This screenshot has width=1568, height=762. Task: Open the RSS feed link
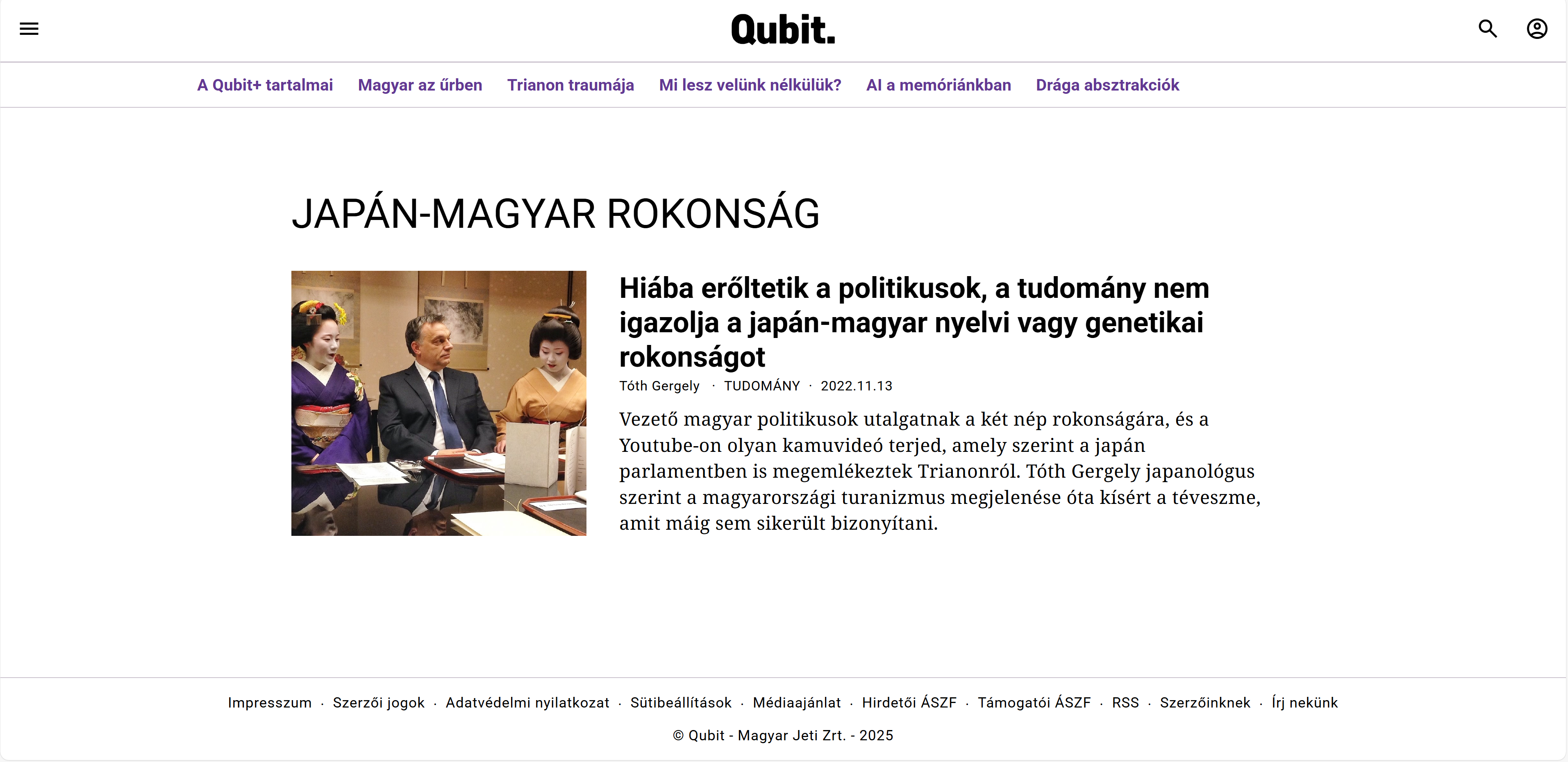(x=1125, y=702)
